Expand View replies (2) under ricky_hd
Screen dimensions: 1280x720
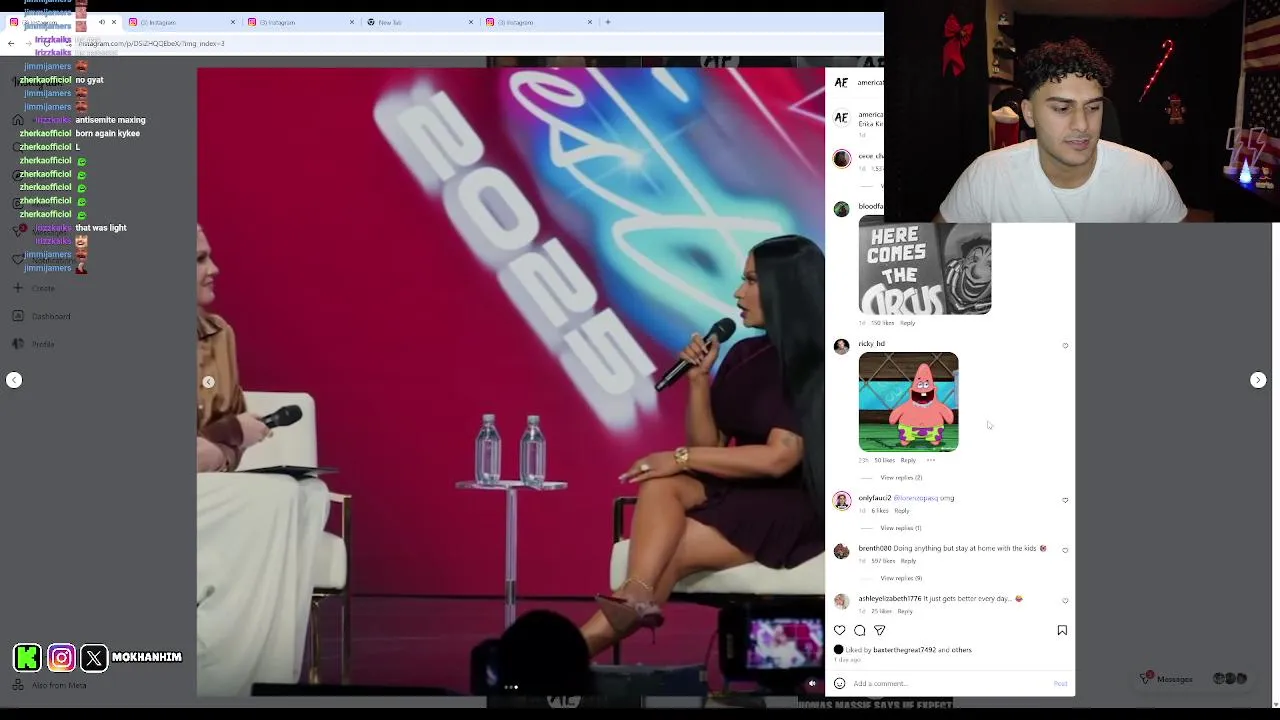[901, 478]
